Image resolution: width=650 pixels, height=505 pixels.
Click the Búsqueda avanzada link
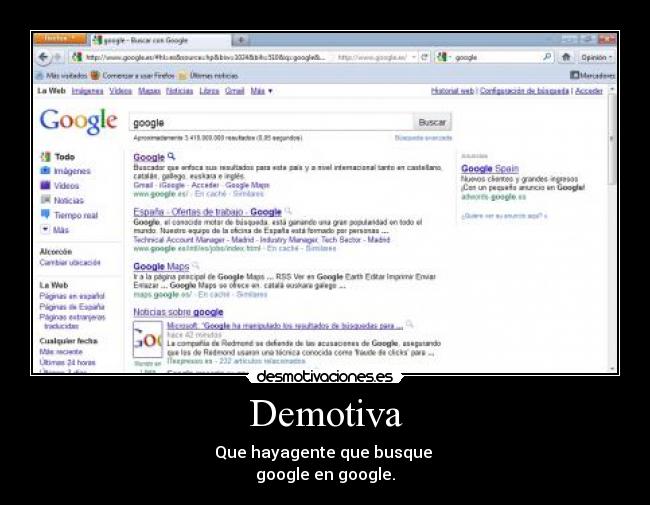tap(423, 138)
